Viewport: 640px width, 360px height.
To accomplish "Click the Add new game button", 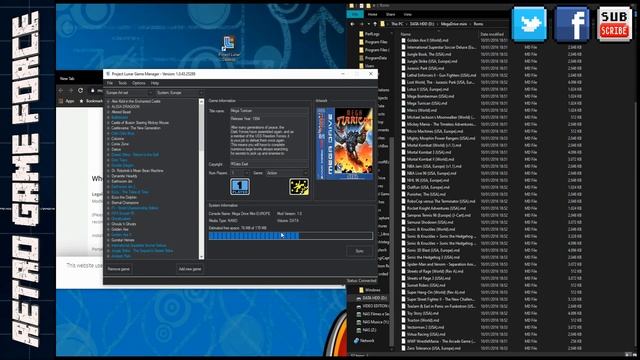I will tap(190, 269).
